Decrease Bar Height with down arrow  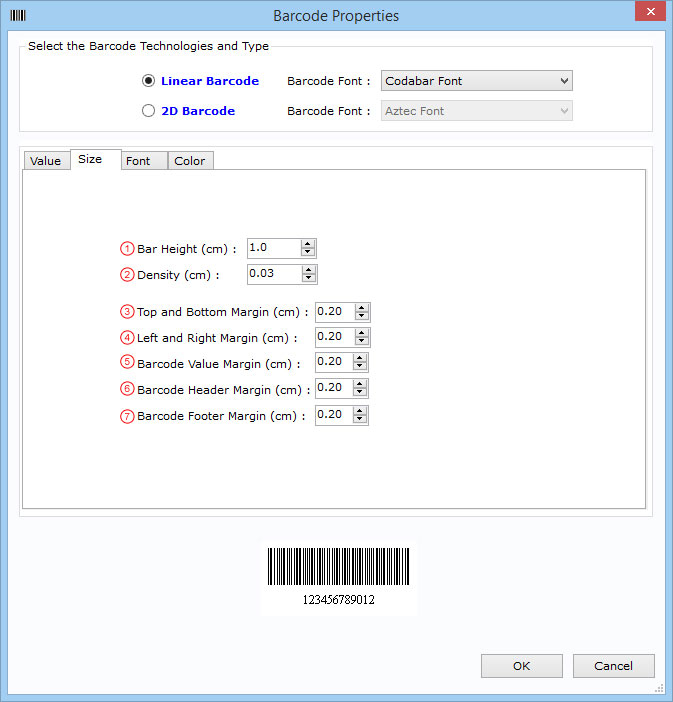tap(308, 253)
